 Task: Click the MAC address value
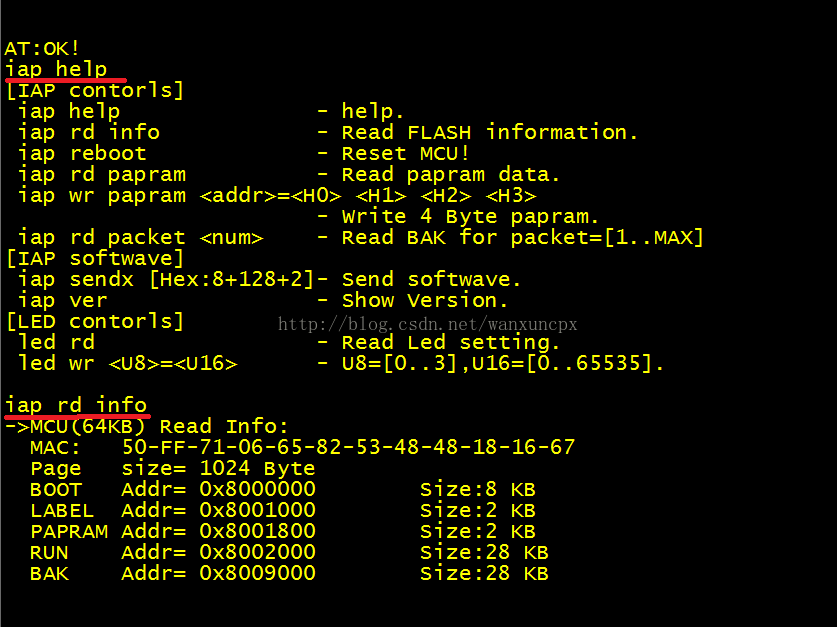click(x=348, y=447)
